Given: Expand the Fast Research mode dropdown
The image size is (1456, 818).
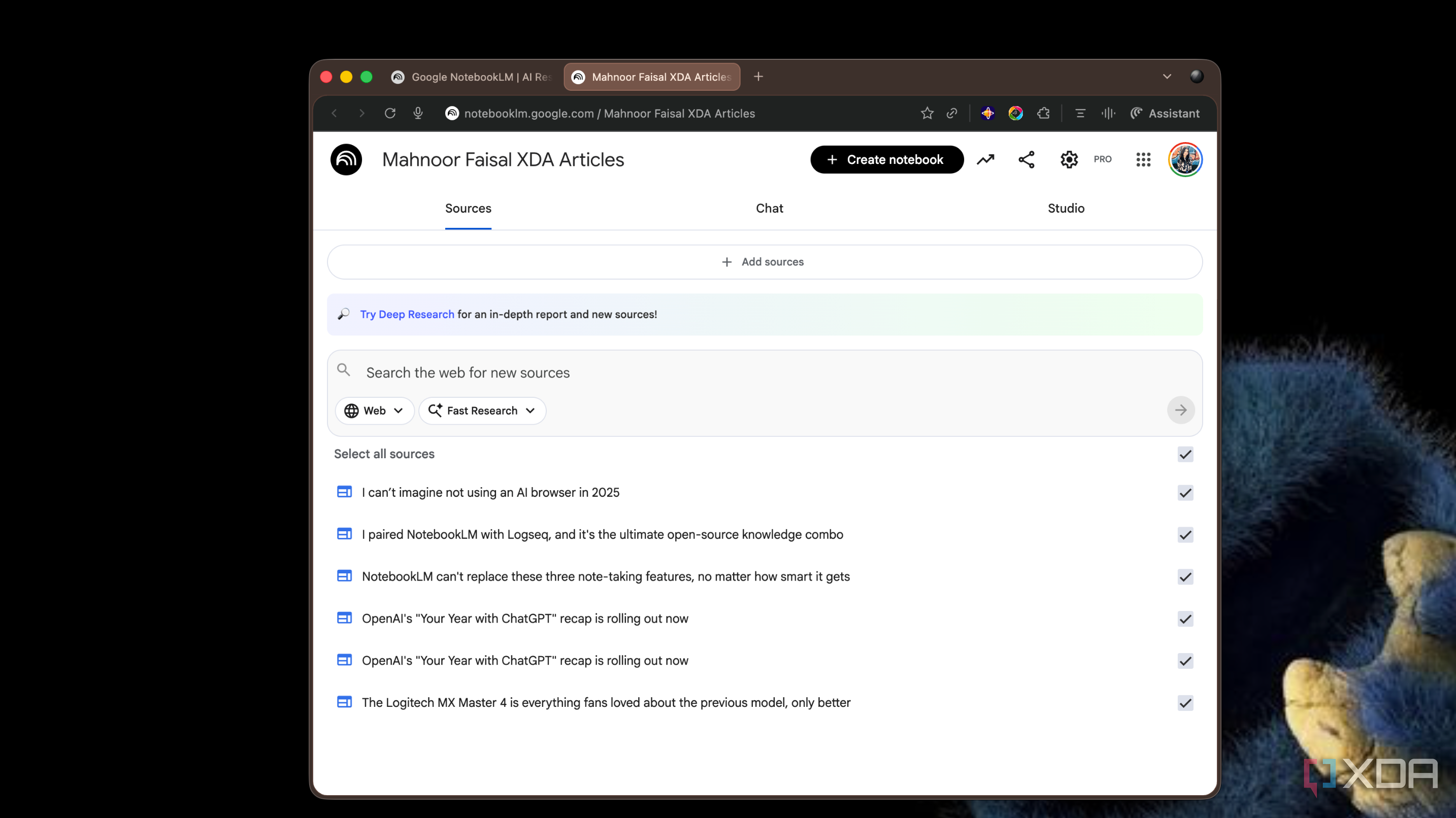Looking at the screenshot, I should (x=482, y=411).
